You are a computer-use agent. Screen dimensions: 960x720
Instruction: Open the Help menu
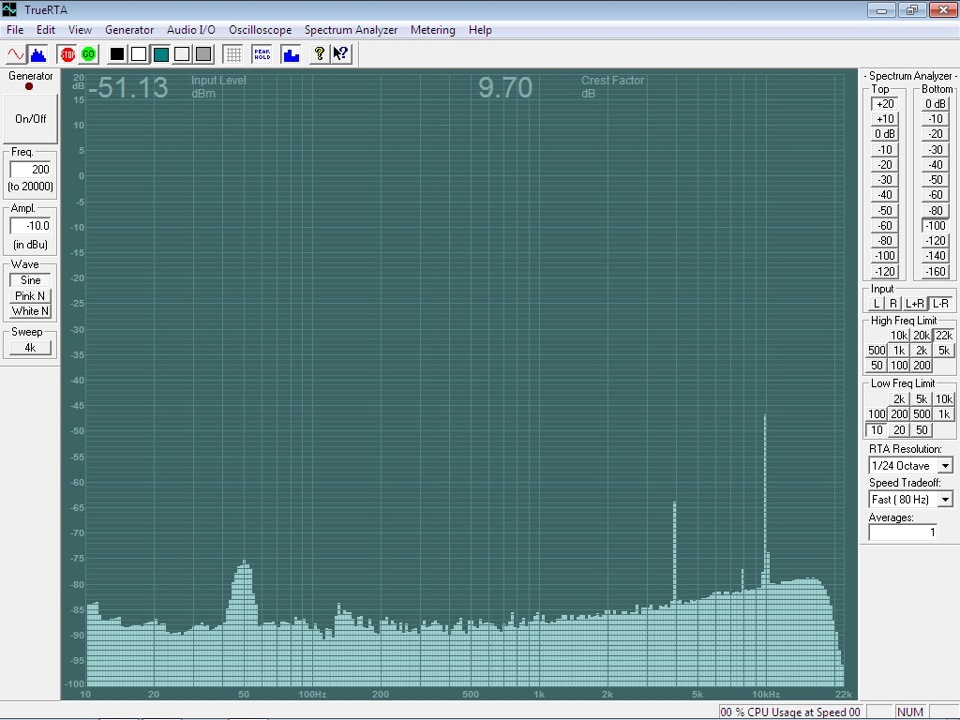coord(480,30)
